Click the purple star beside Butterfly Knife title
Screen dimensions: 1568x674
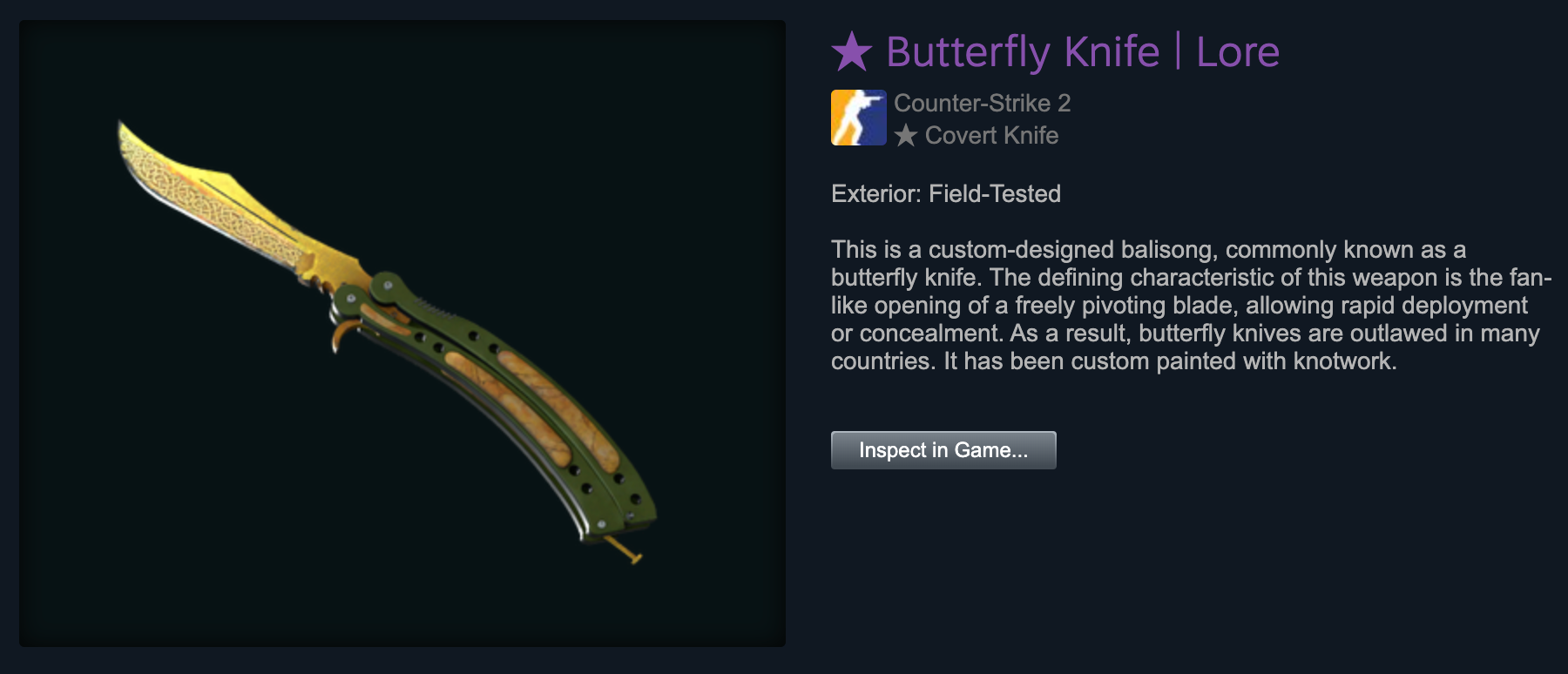point(852,52)
